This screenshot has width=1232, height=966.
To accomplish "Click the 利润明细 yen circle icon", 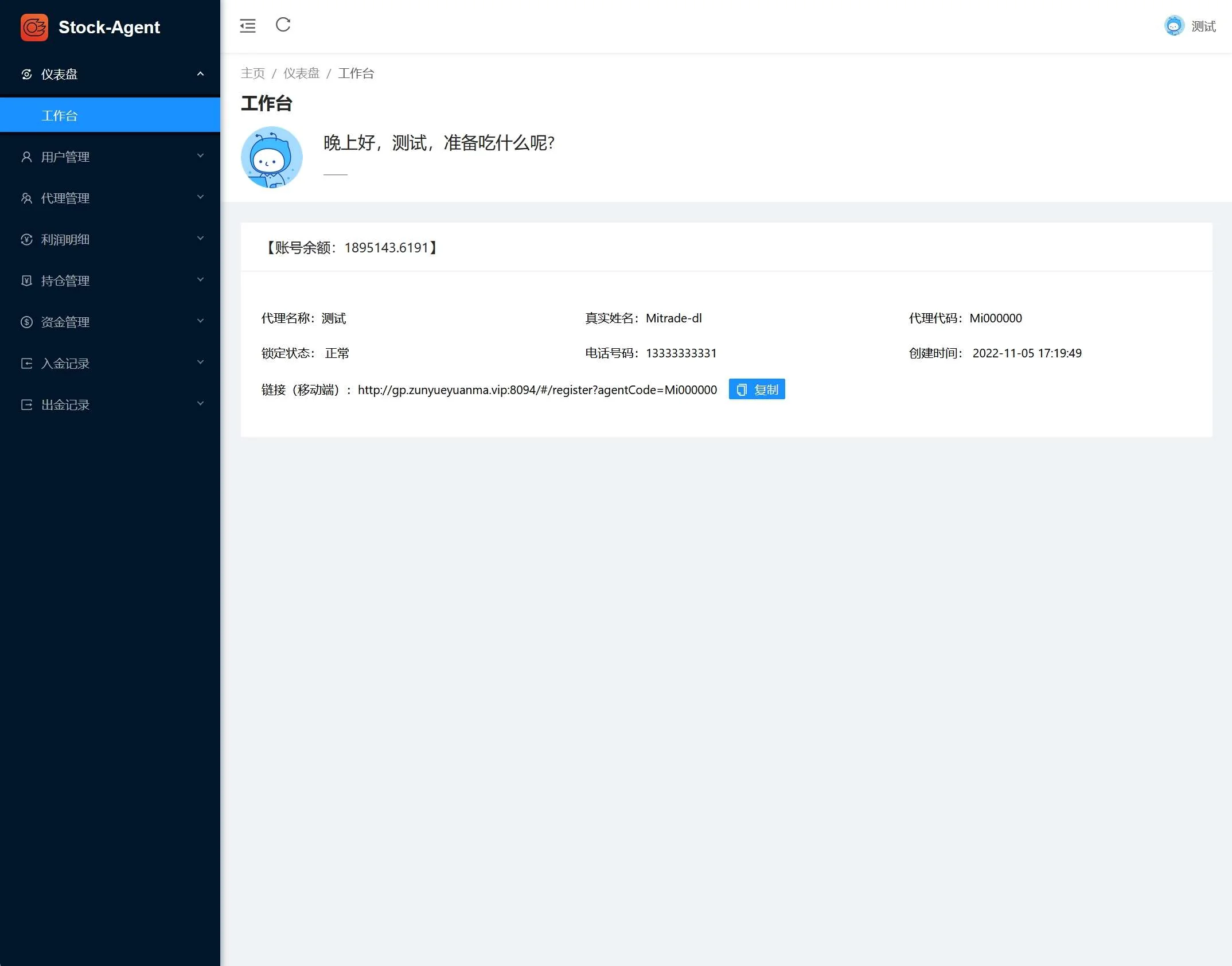I will point(26,239).
